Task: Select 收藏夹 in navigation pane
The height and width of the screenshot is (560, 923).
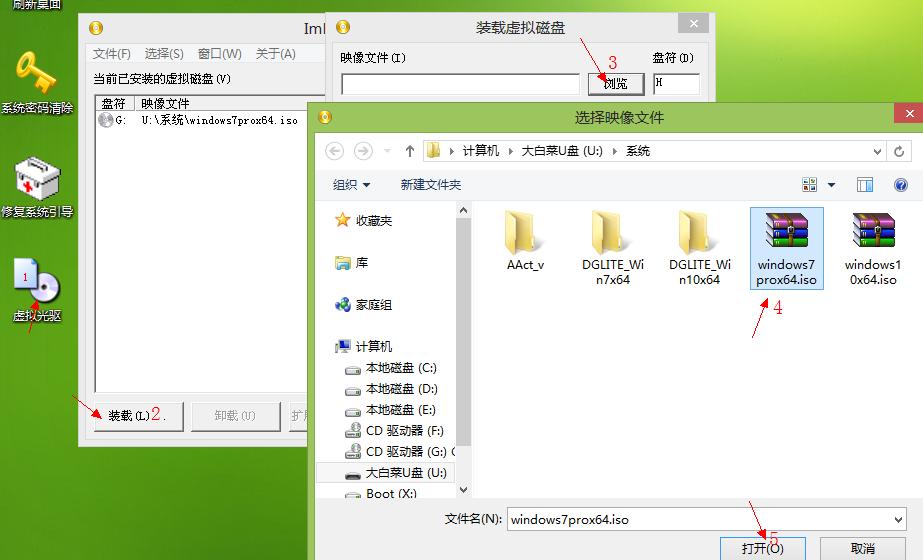Action: [x=364, y=221]
